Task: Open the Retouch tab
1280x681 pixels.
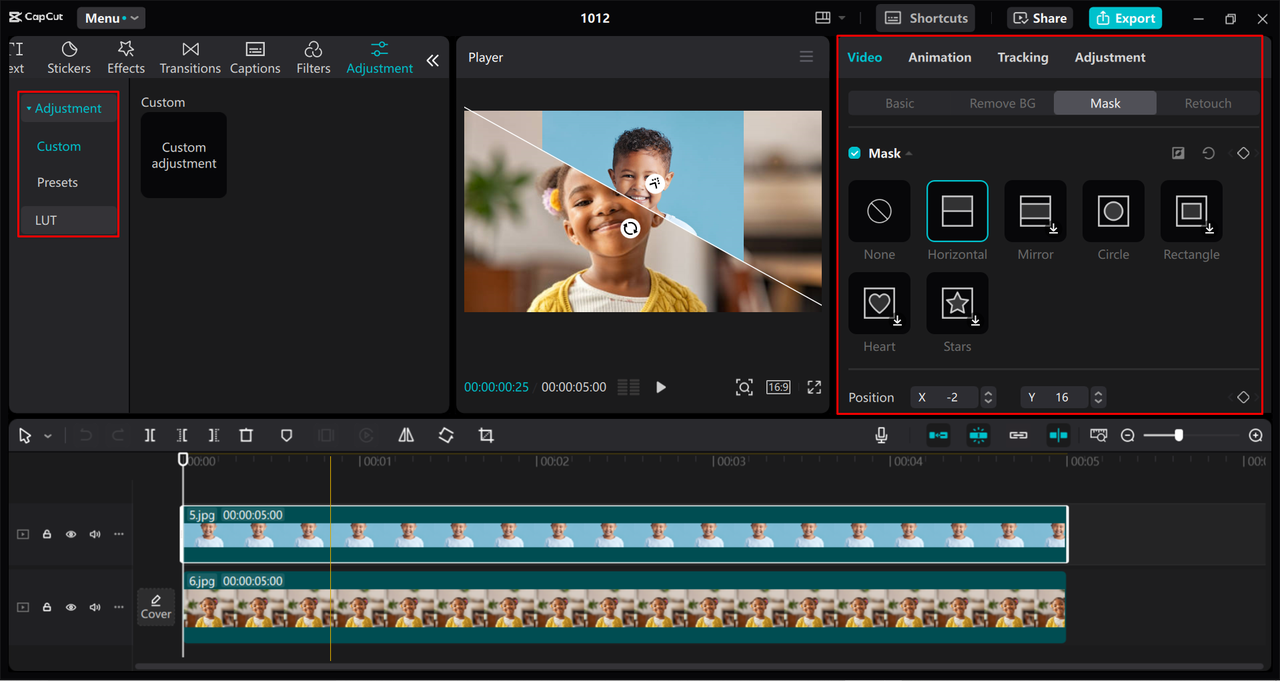Action: [1207, 102]
